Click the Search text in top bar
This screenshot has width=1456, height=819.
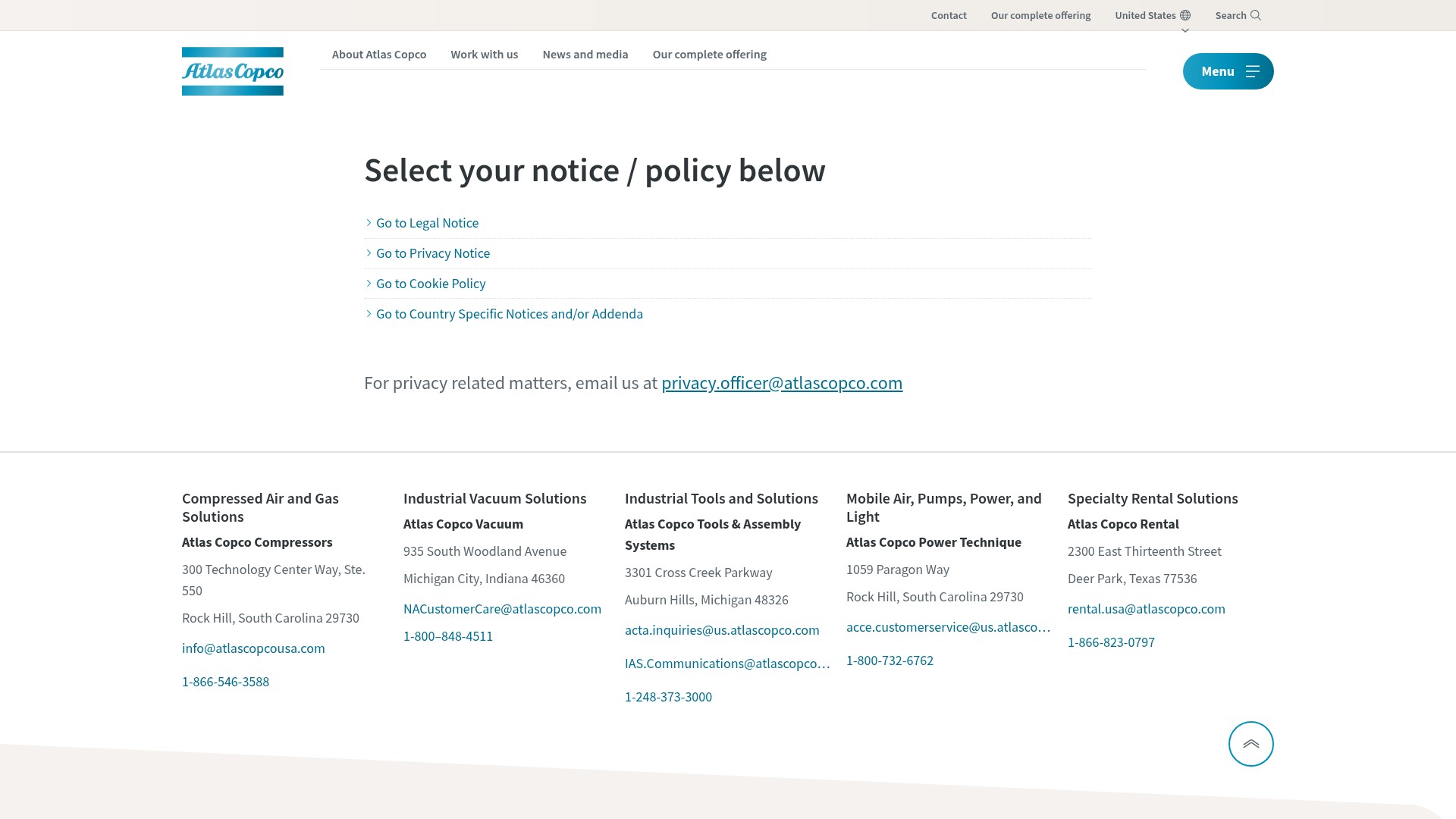coord(1231,15)
